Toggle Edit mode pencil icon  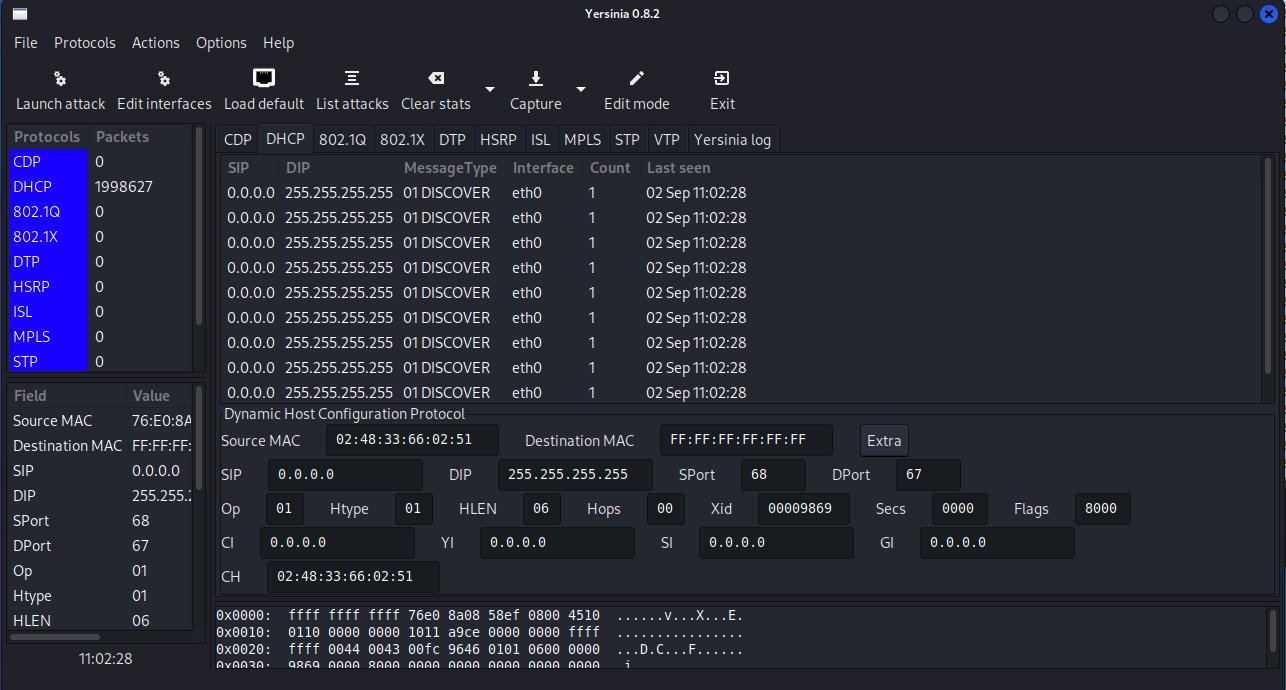(637, 78)
